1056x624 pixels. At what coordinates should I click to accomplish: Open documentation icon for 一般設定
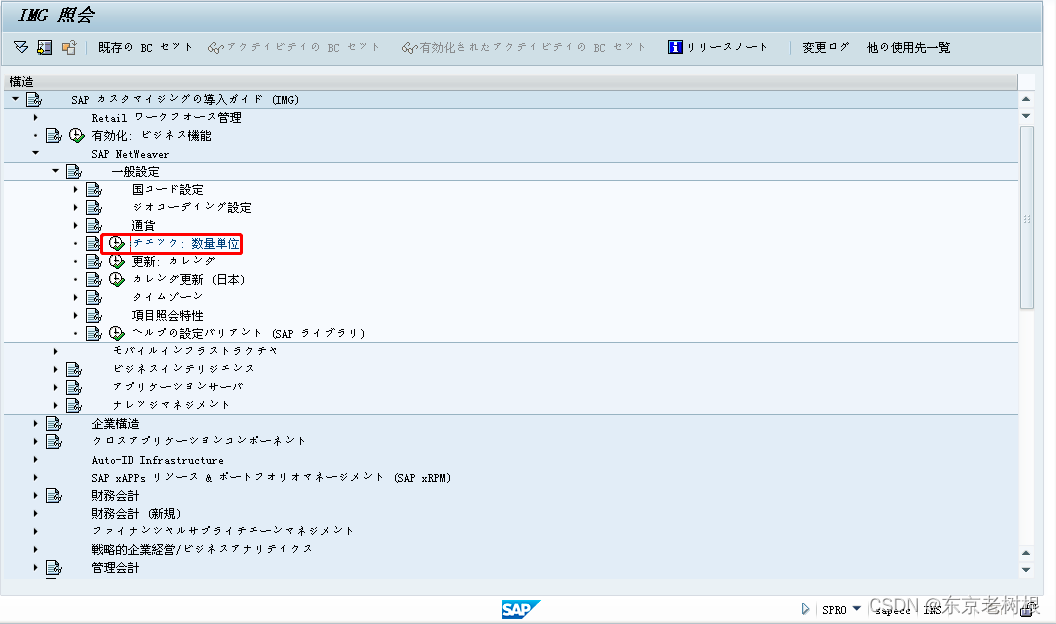pos(74,172)
